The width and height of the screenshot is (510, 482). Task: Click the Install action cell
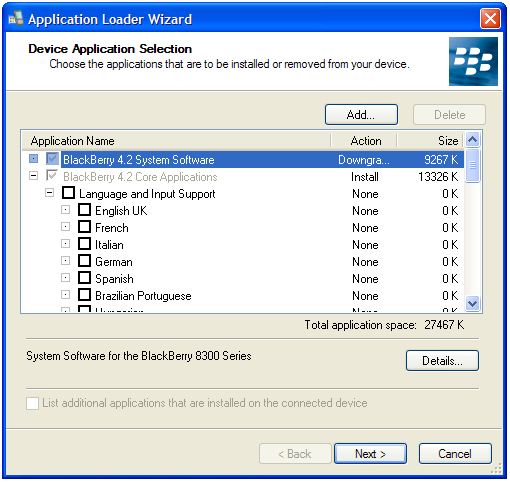(x=365, y=177)
